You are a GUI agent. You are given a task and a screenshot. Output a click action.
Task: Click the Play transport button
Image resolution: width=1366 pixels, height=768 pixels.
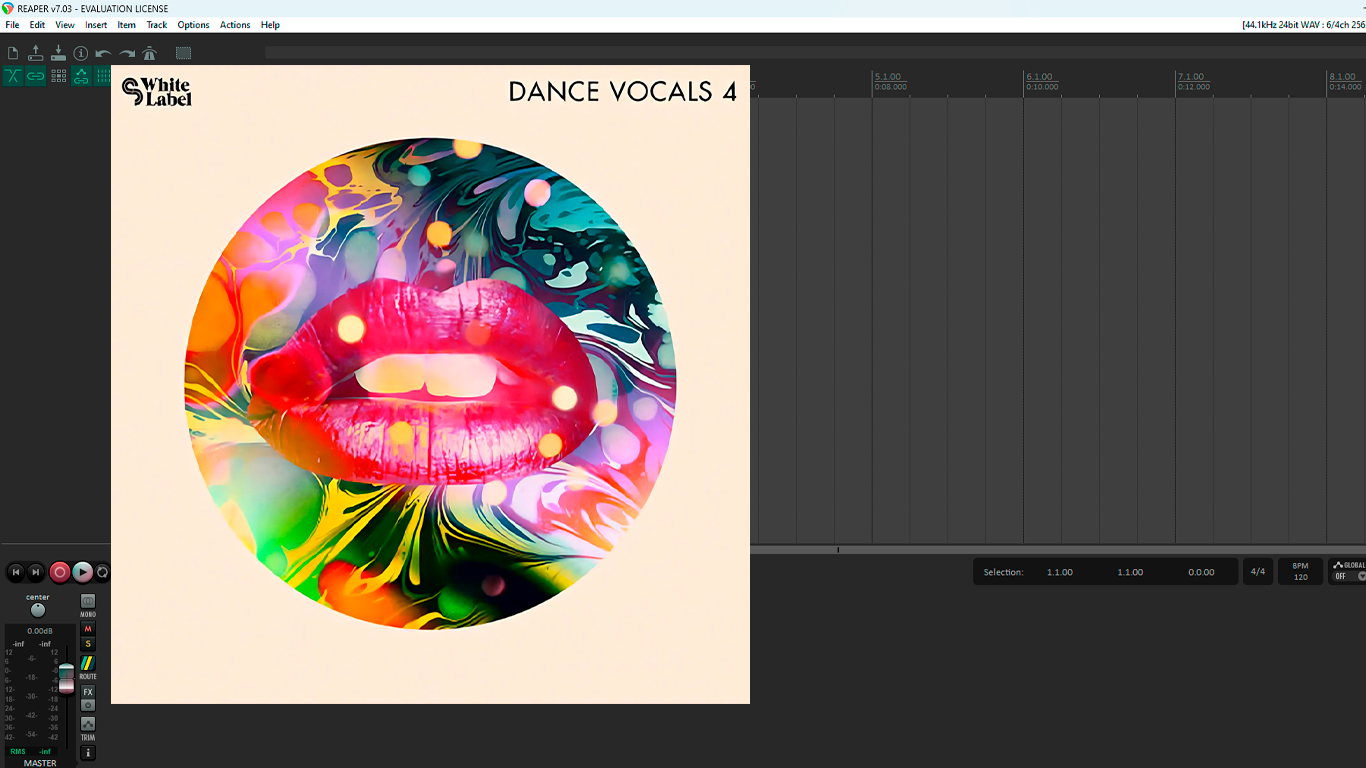[83, 572]
